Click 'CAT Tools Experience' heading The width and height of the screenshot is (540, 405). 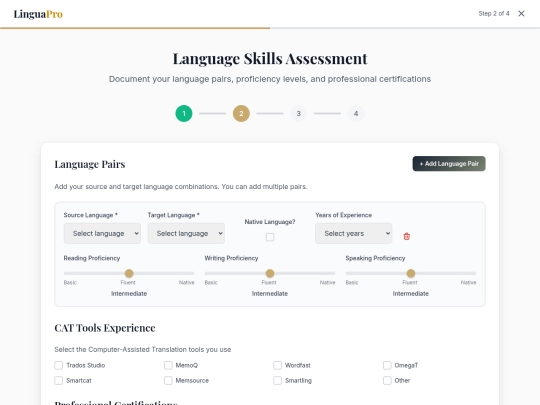point(105,328)
